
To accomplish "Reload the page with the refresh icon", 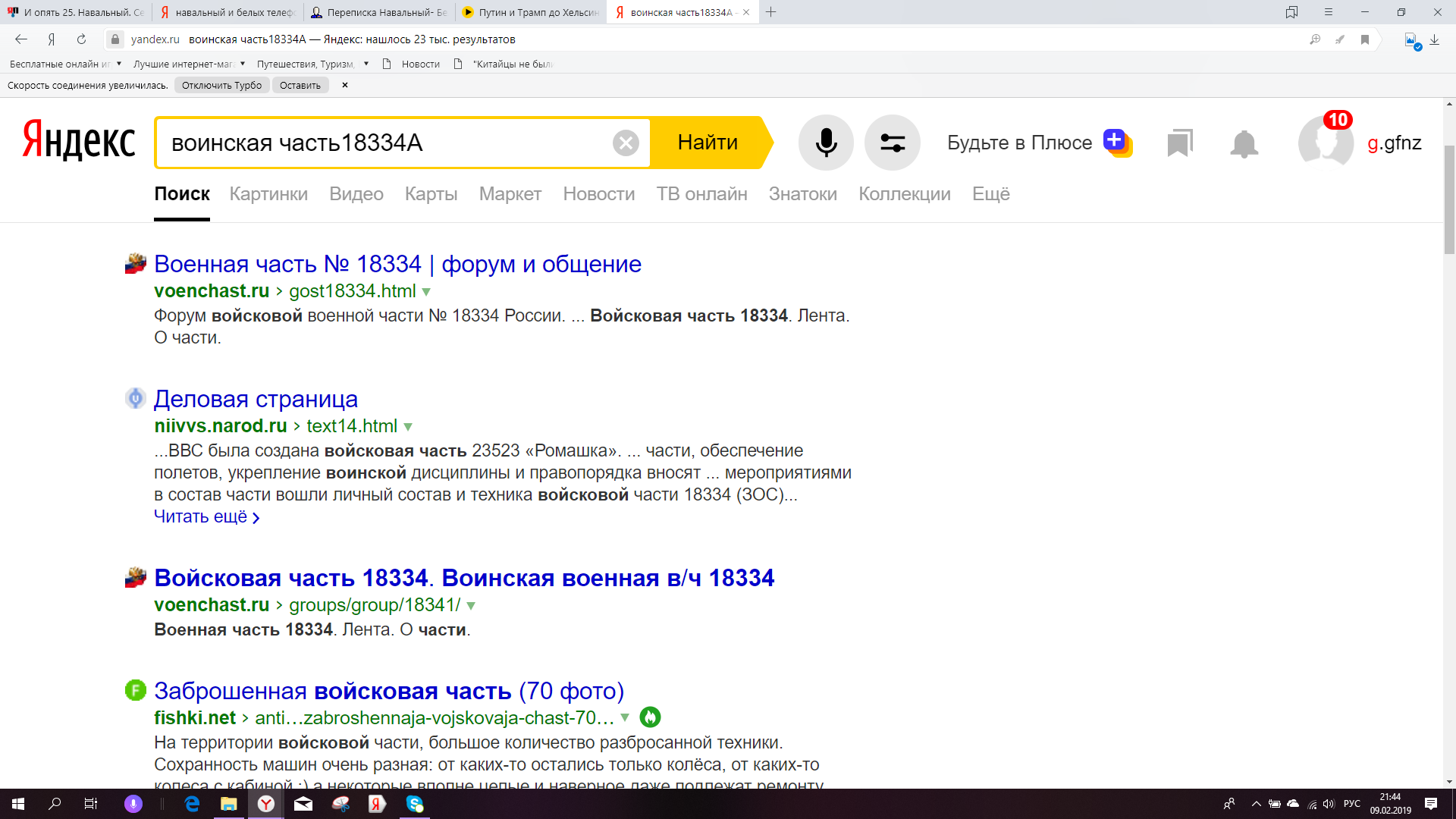I will (x=81, y=39).
